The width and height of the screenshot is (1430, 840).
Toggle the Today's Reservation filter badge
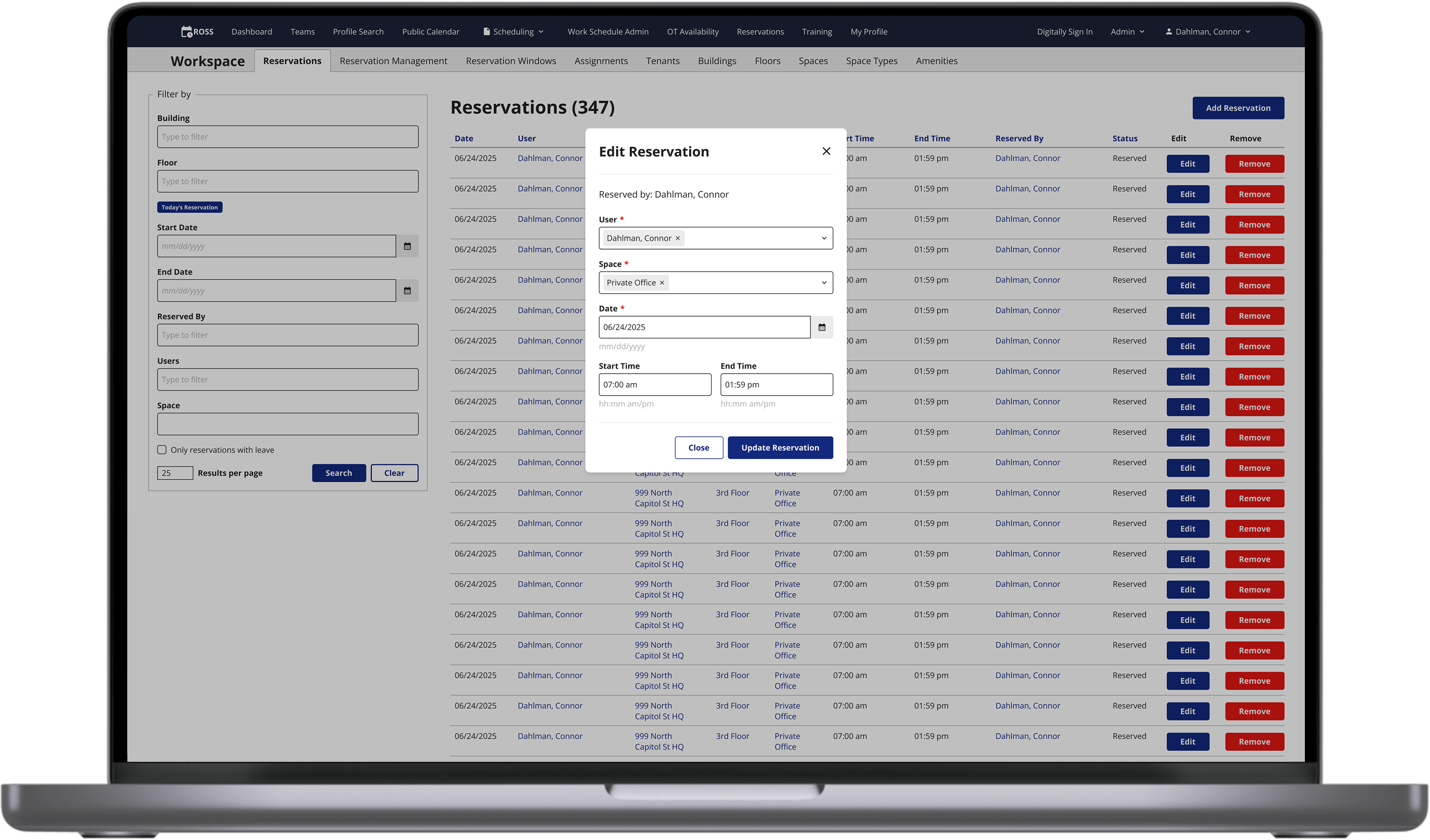coord(189,207)
